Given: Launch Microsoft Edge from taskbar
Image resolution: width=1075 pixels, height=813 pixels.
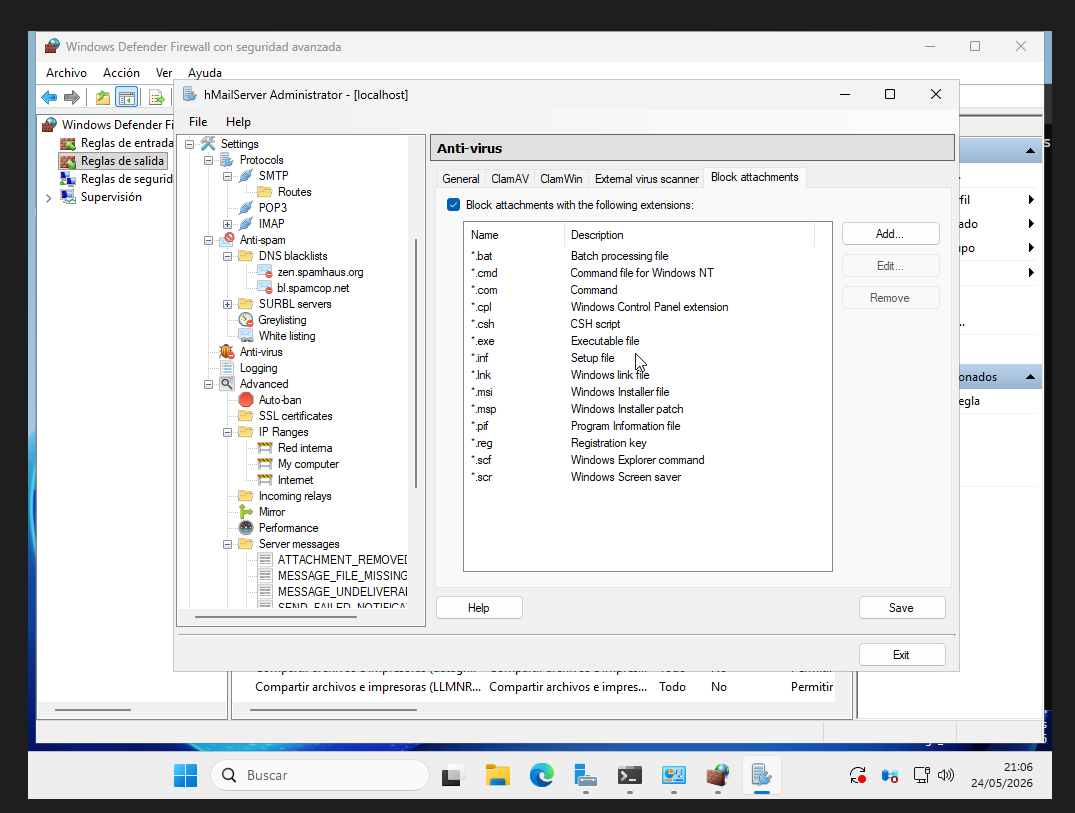Looking at the screenshot, I should tap(542, 775).
